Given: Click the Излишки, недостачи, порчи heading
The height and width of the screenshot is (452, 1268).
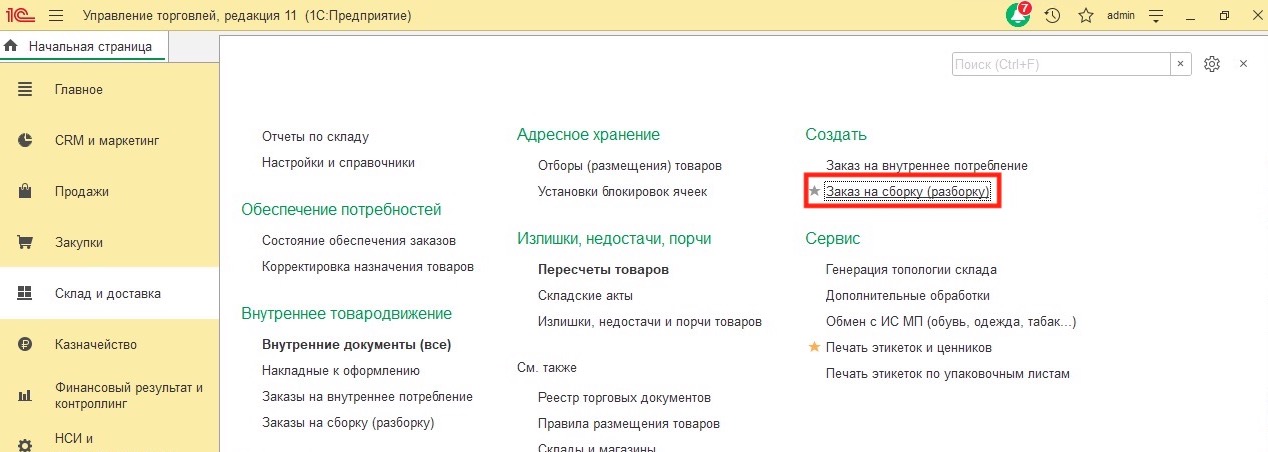Looking at the screenshot, I should [614, 239].
